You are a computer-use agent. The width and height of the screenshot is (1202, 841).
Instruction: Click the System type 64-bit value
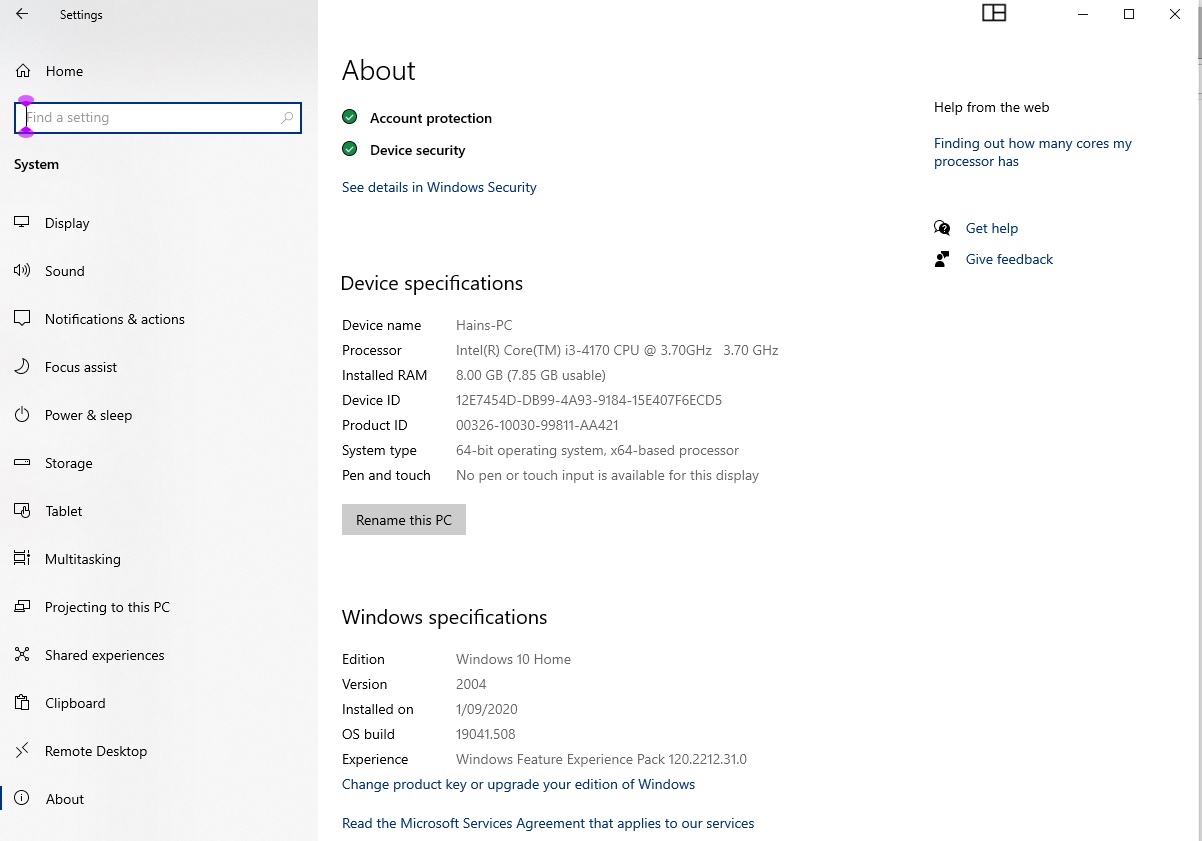[x=598, y=450]
